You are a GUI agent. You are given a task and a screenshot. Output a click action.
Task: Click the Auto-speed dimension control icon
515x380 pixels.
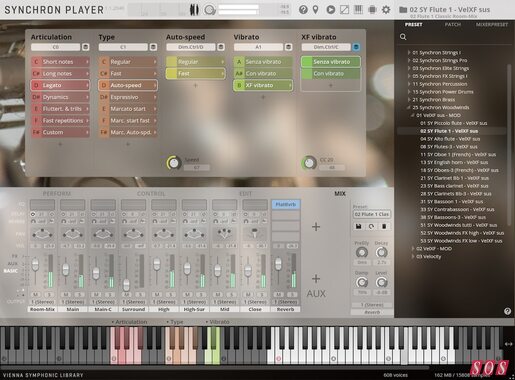point(221,47)
